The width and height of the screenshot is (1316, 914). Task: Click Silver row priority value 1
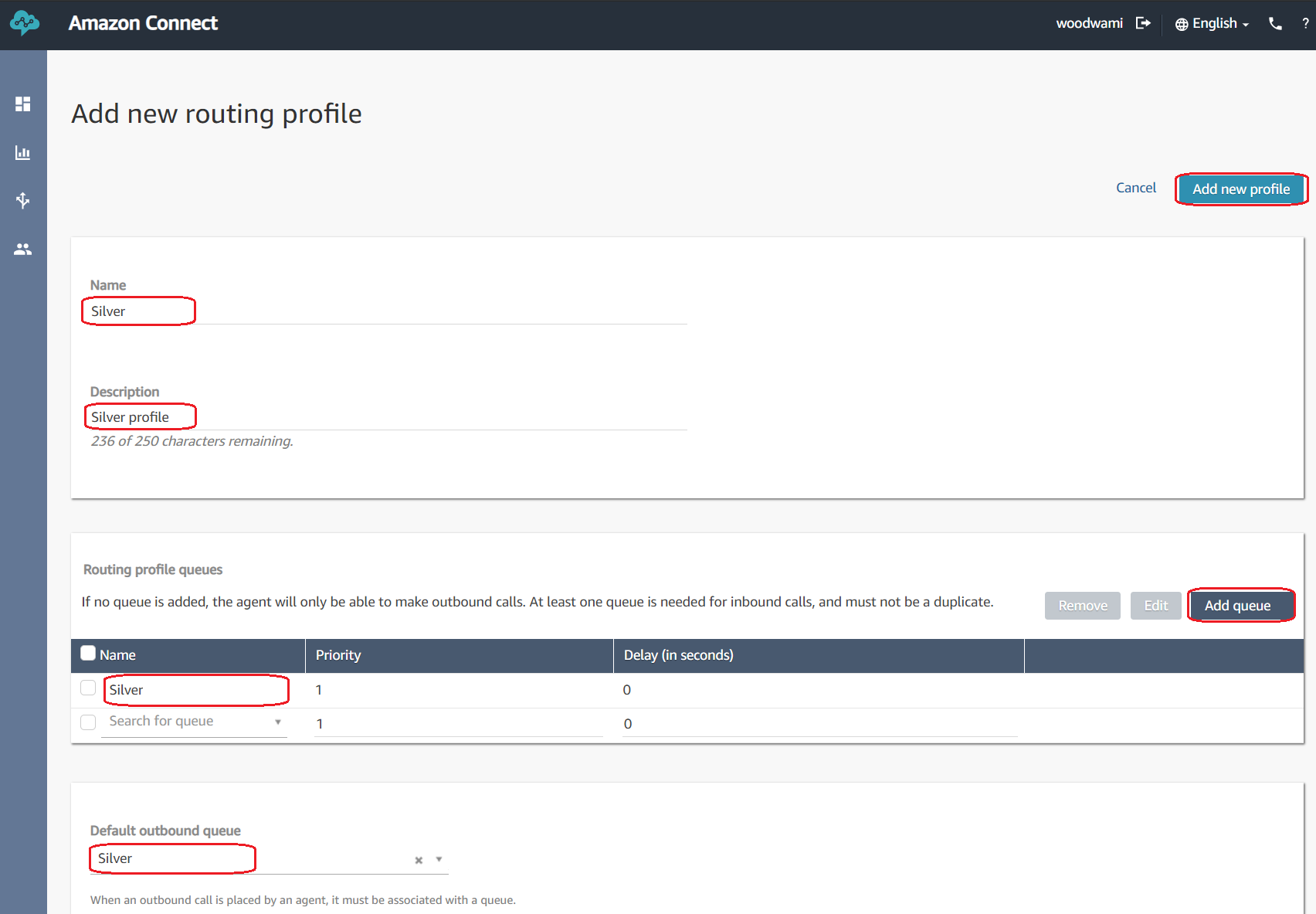point(319,690)
